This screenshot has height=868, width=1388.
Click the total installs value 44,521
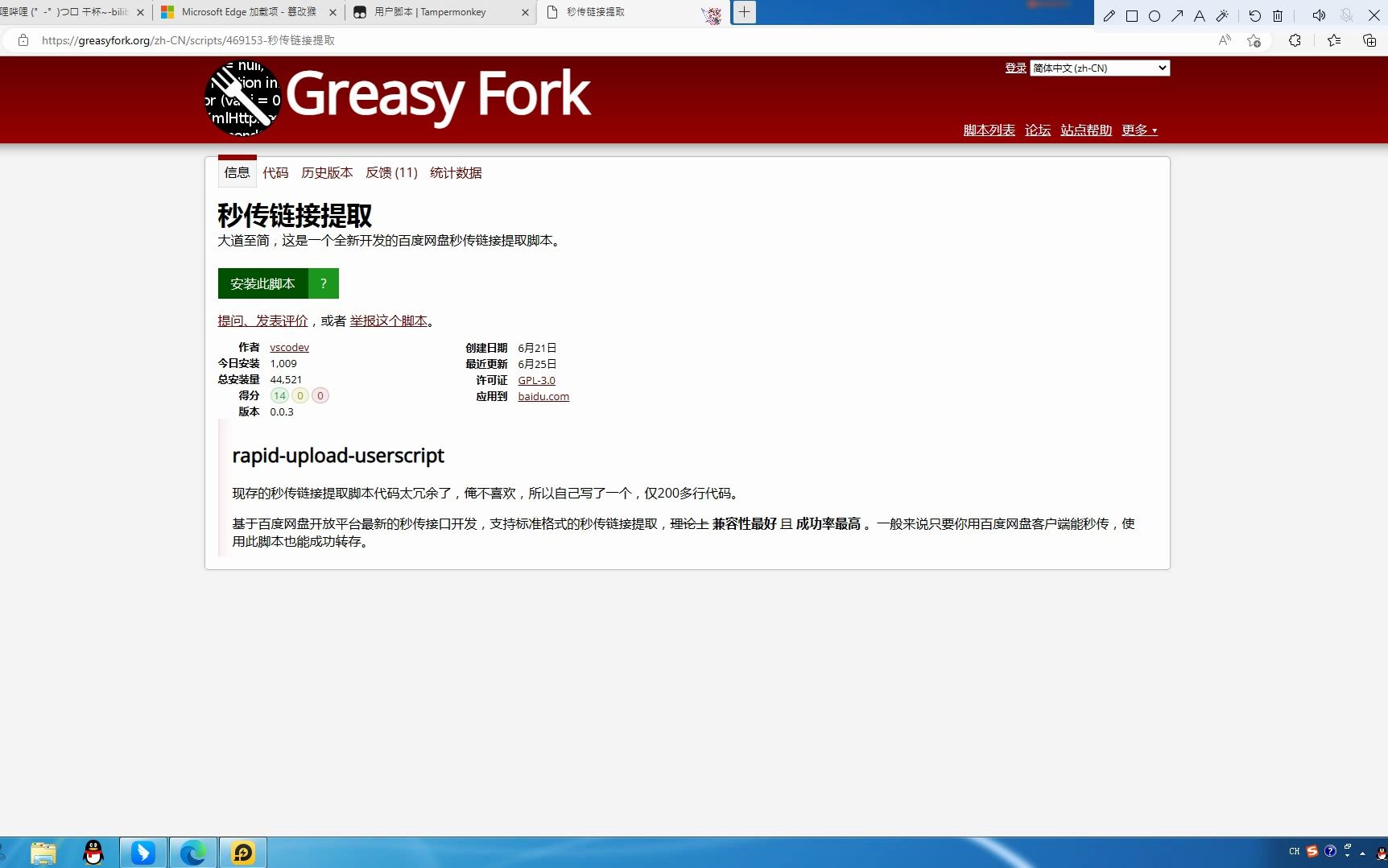point(286,380)
